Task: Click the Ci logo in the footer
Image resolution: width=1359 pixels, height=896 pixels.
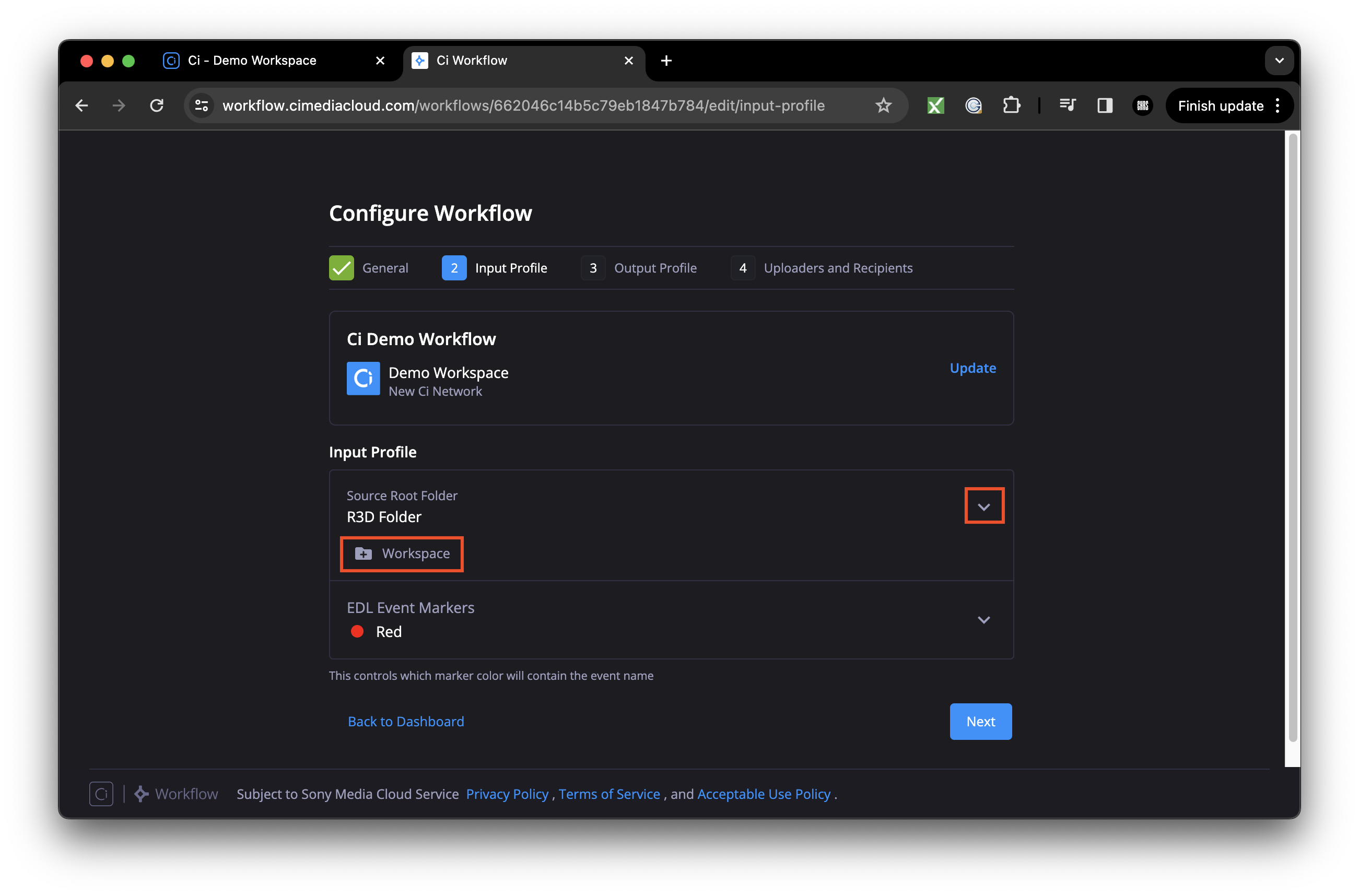Action: point(101,794)
